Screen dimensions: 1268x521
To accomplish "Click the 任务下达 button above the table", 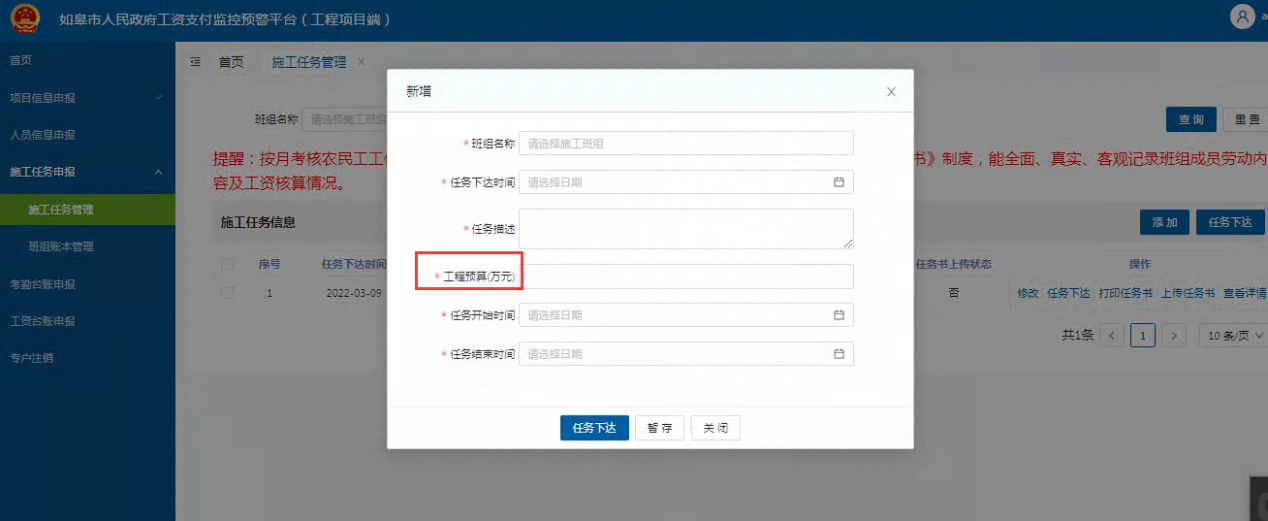I will click(x=1231, y=222).
